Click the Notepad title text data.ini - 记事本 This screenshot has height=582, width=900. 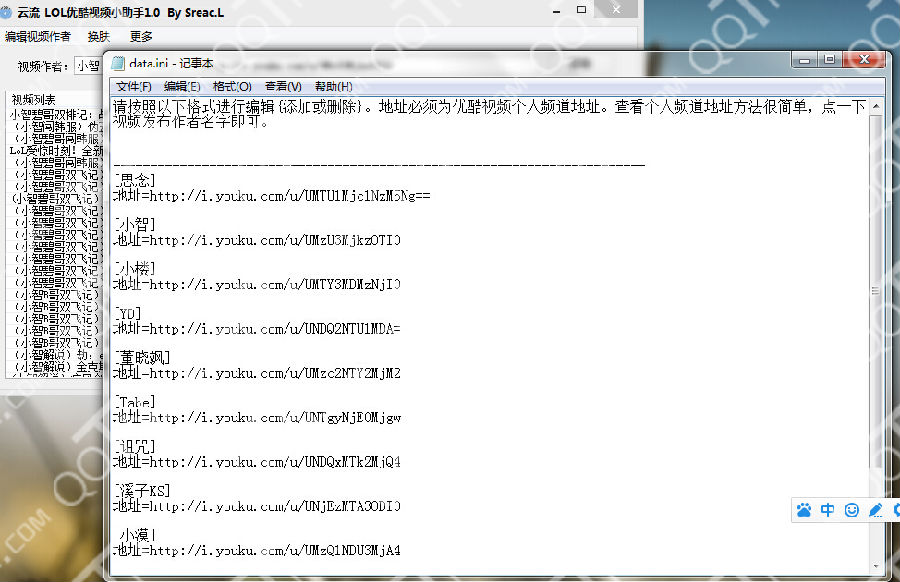pyautogui.click(x=171, y=63)
